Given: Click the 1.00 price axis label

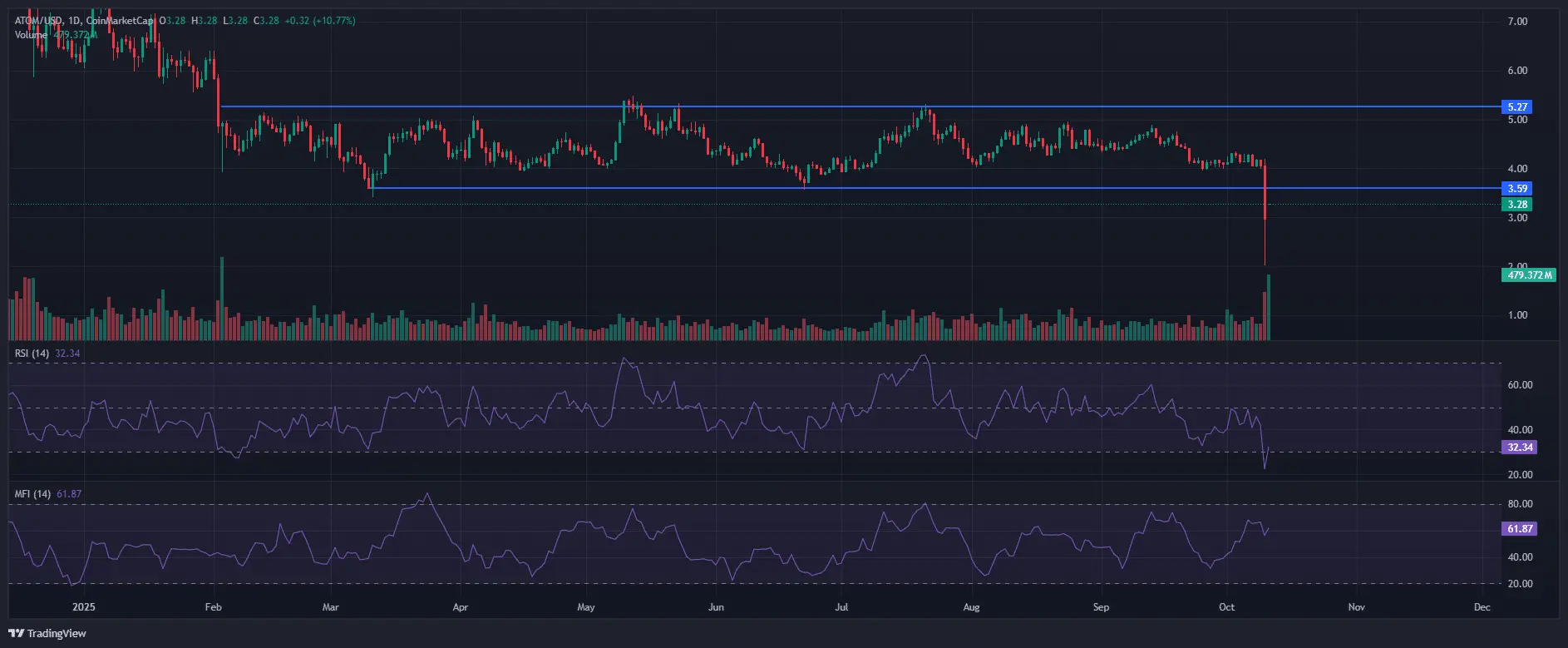Looking at the screenshot, I should pos(1518,315).
